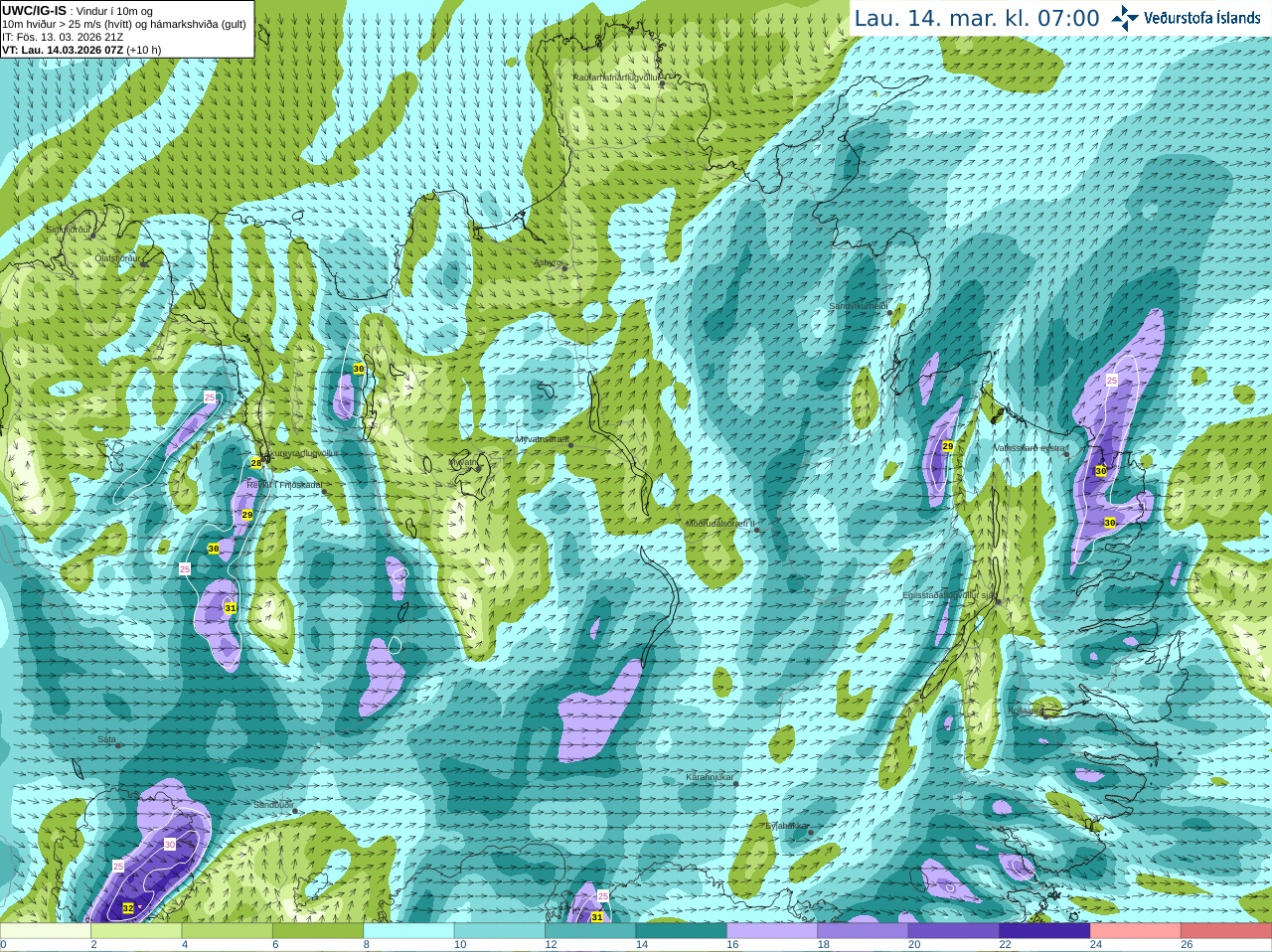
Task: Click the yellow 28 gust marker near Akureyrarflugvöllur
Action: 255,463
